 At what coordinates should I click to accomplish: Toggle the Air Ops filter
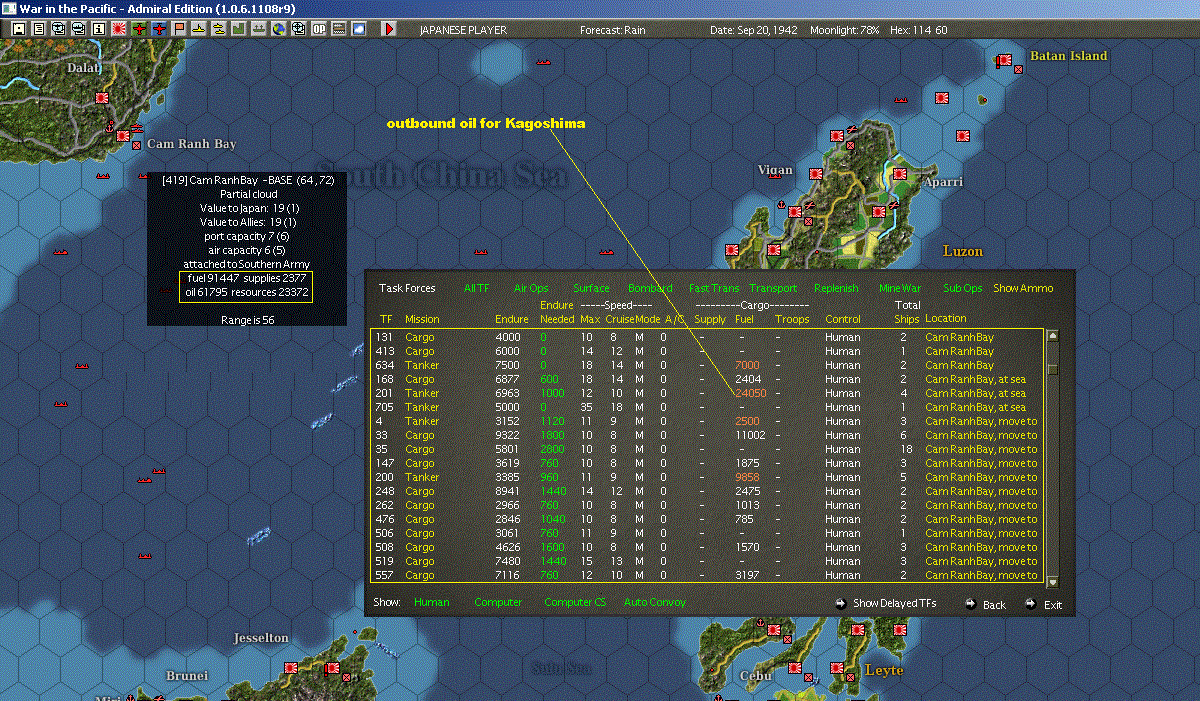[x=531, y=288]
